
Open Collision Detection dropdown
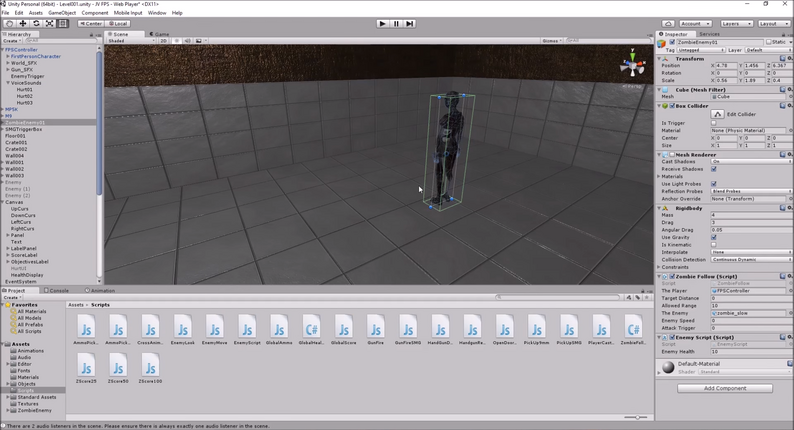[751, 259]
